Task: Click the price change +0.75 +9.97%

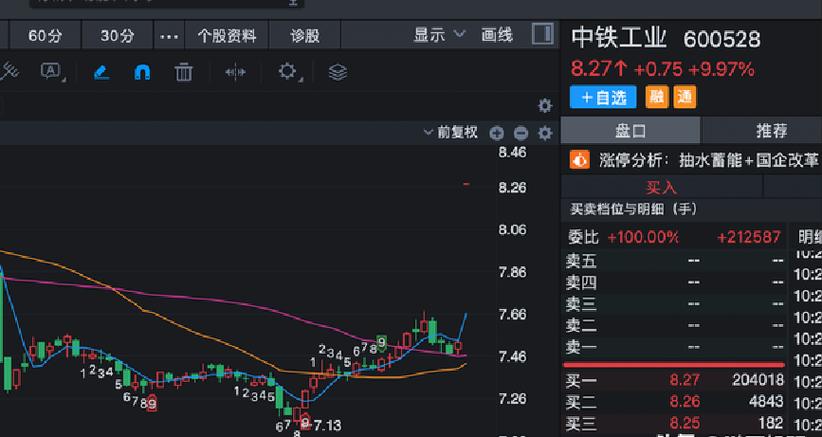Action: [x=694, y=69]
